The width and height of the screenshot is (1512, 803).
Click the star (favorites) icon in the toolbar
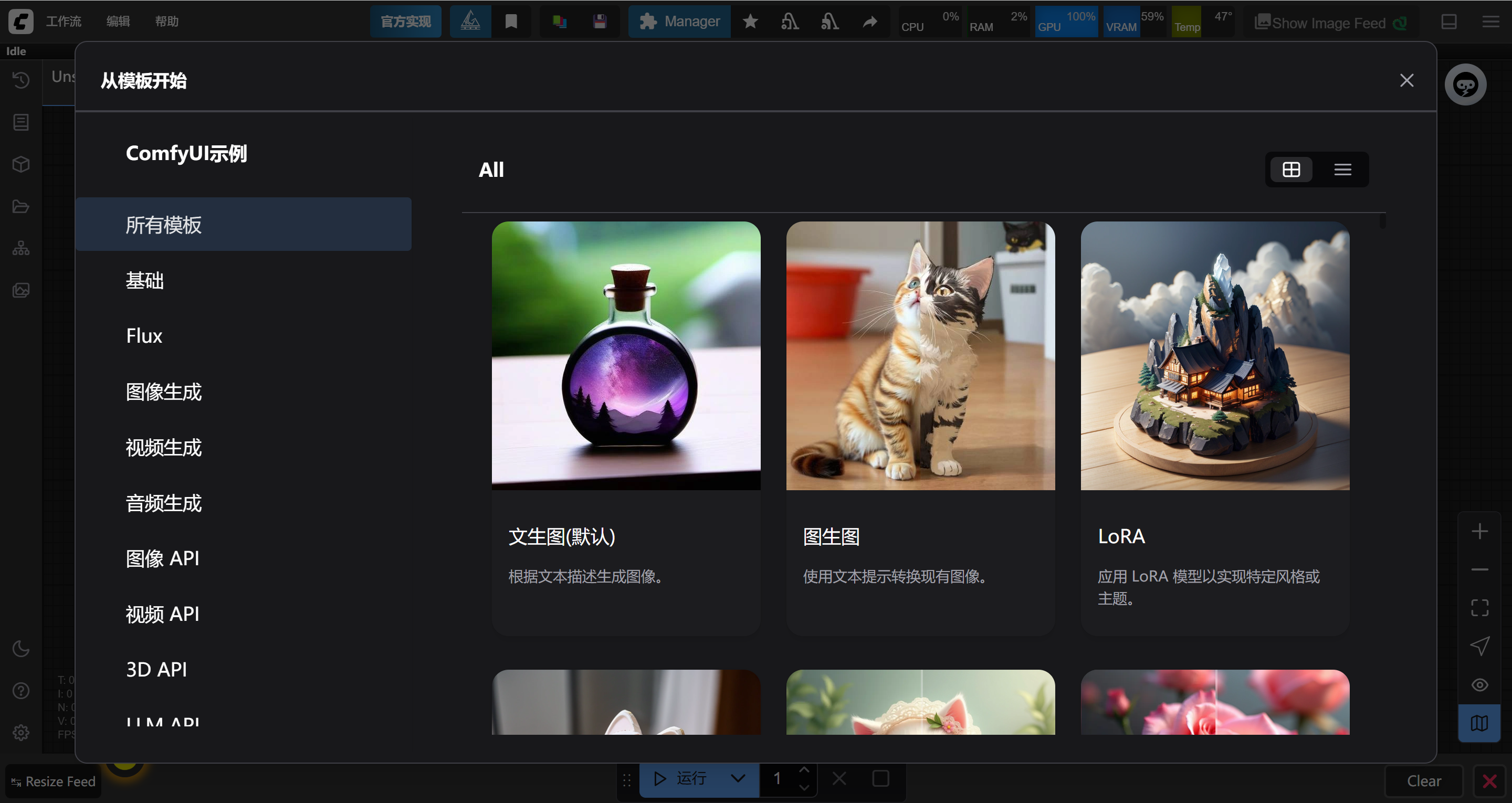coord(750,21)
